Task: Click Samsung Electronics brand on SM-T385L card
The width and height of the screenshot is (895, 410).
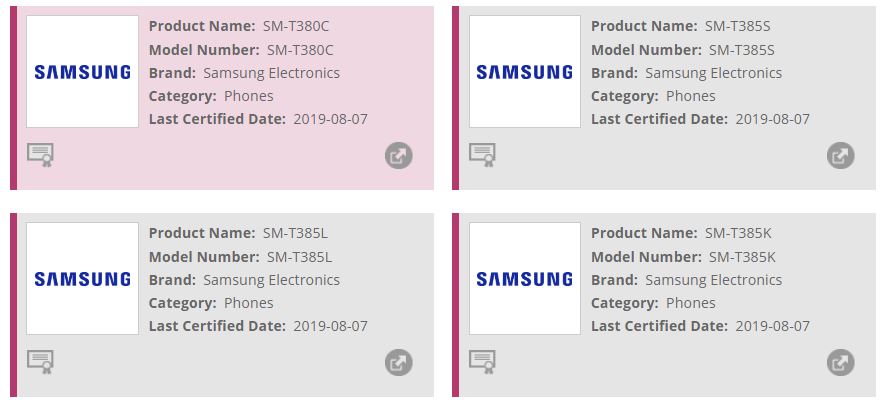Action: pos(271,280)
